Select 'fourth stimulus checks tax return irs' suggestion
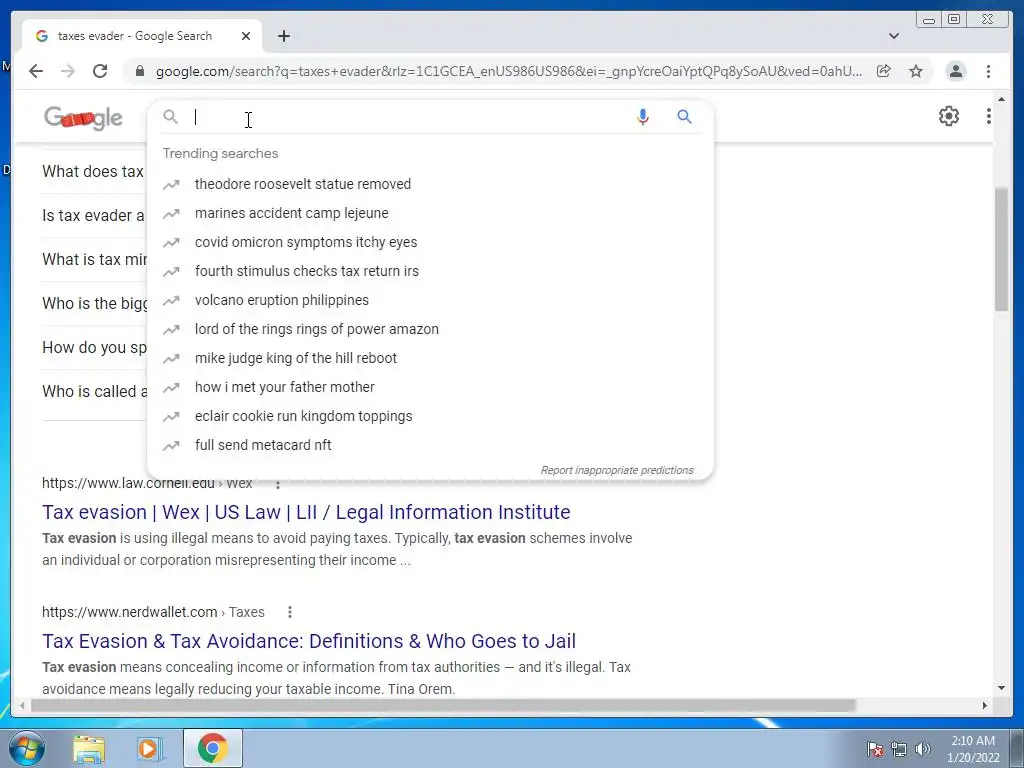The width and height of the screenshot is (1024, 768). [307, 271]
